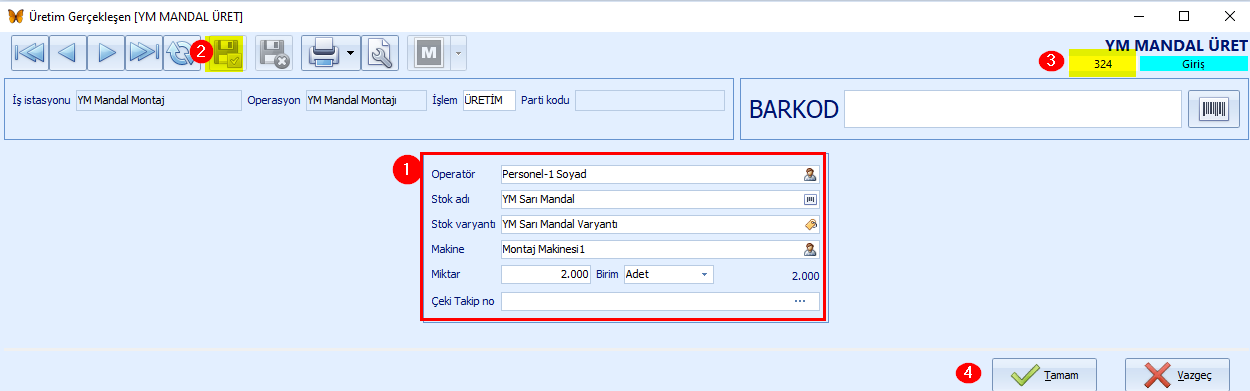Image resolution: width=1250 pixels, height=391 pixels.
Task: Click the grey floppy delete-record icon
Action: click(x=273, y=53)
